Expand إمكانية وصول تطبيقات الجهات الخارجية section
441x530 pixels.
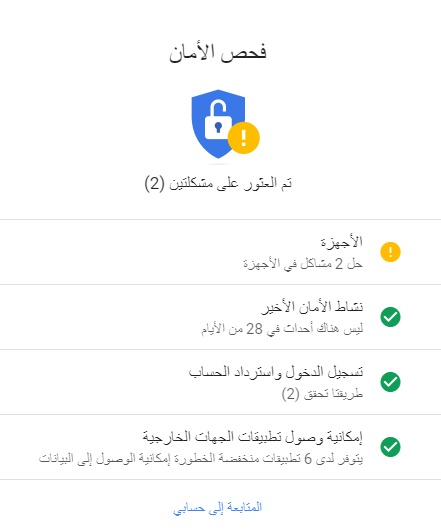click(220, 447)
